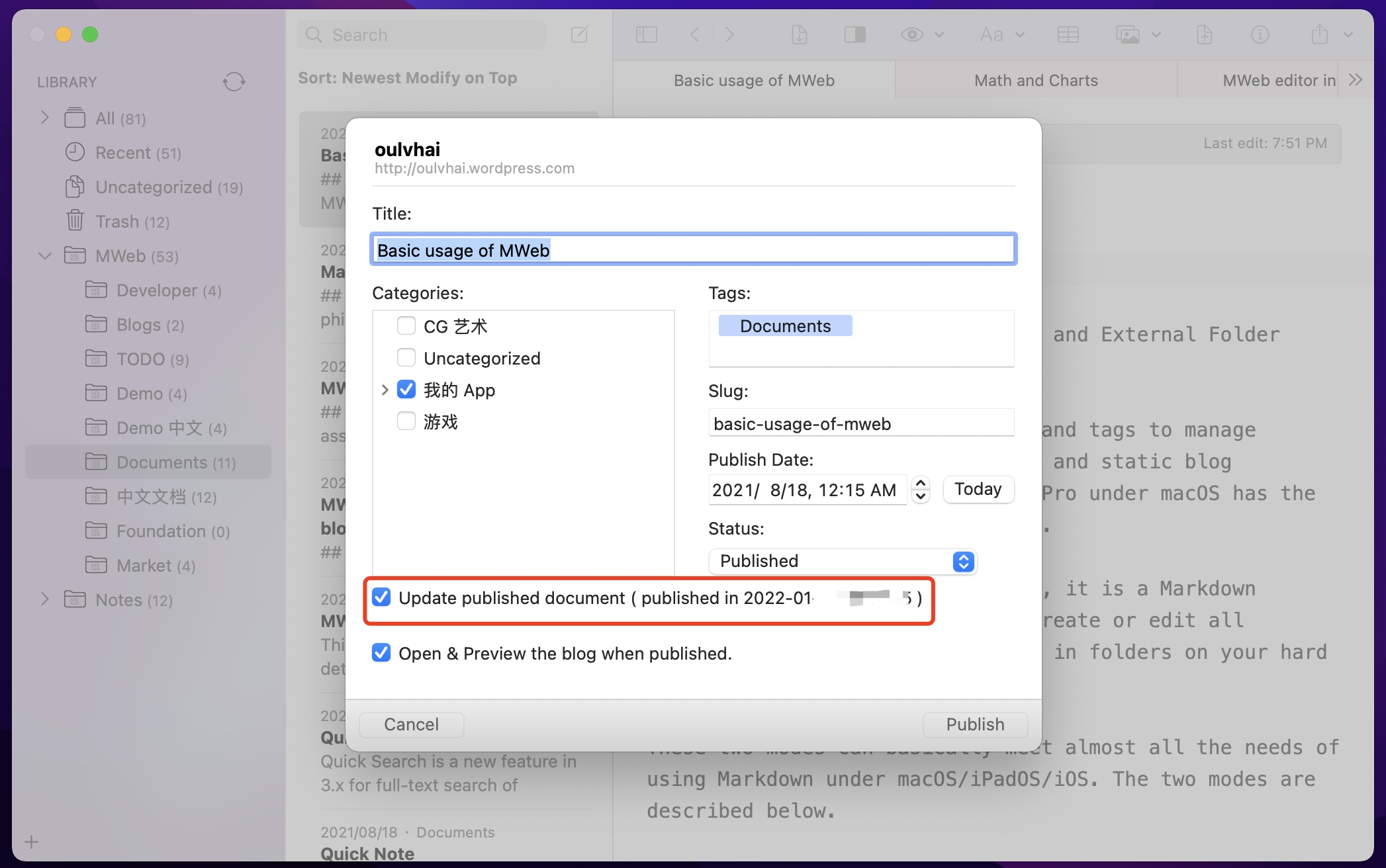Switch to the Math and Charts tab

click(1035, 81)
